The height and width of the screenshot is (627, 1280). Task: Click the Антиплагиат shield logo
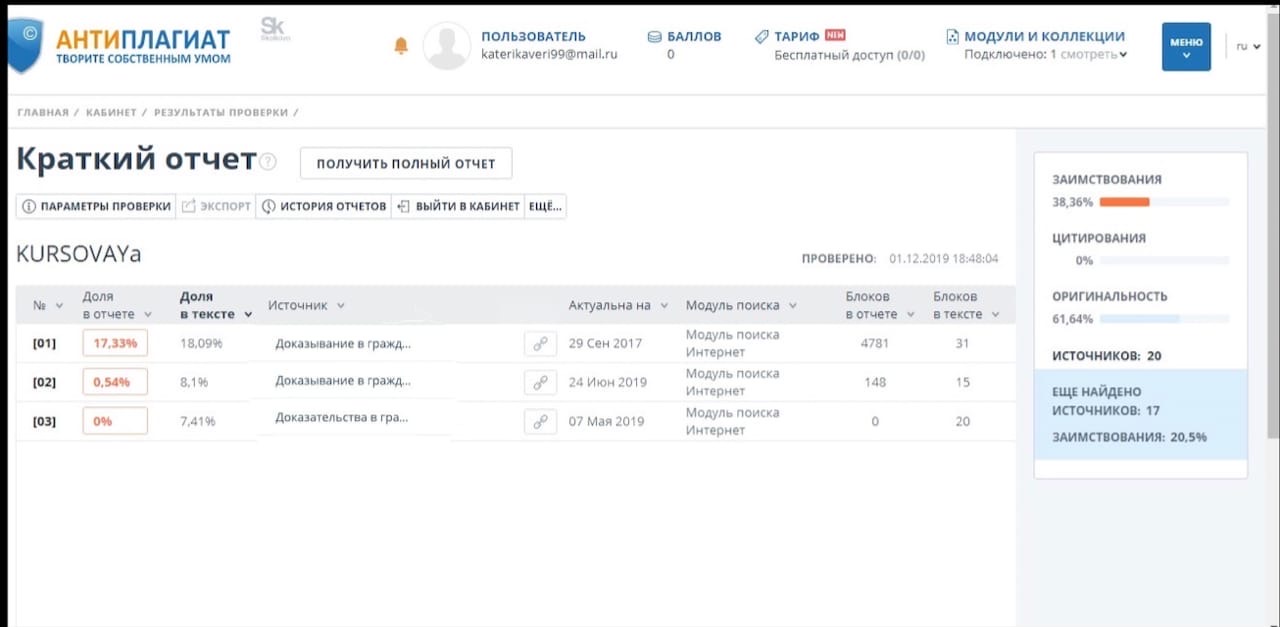[x=24, y=45]
